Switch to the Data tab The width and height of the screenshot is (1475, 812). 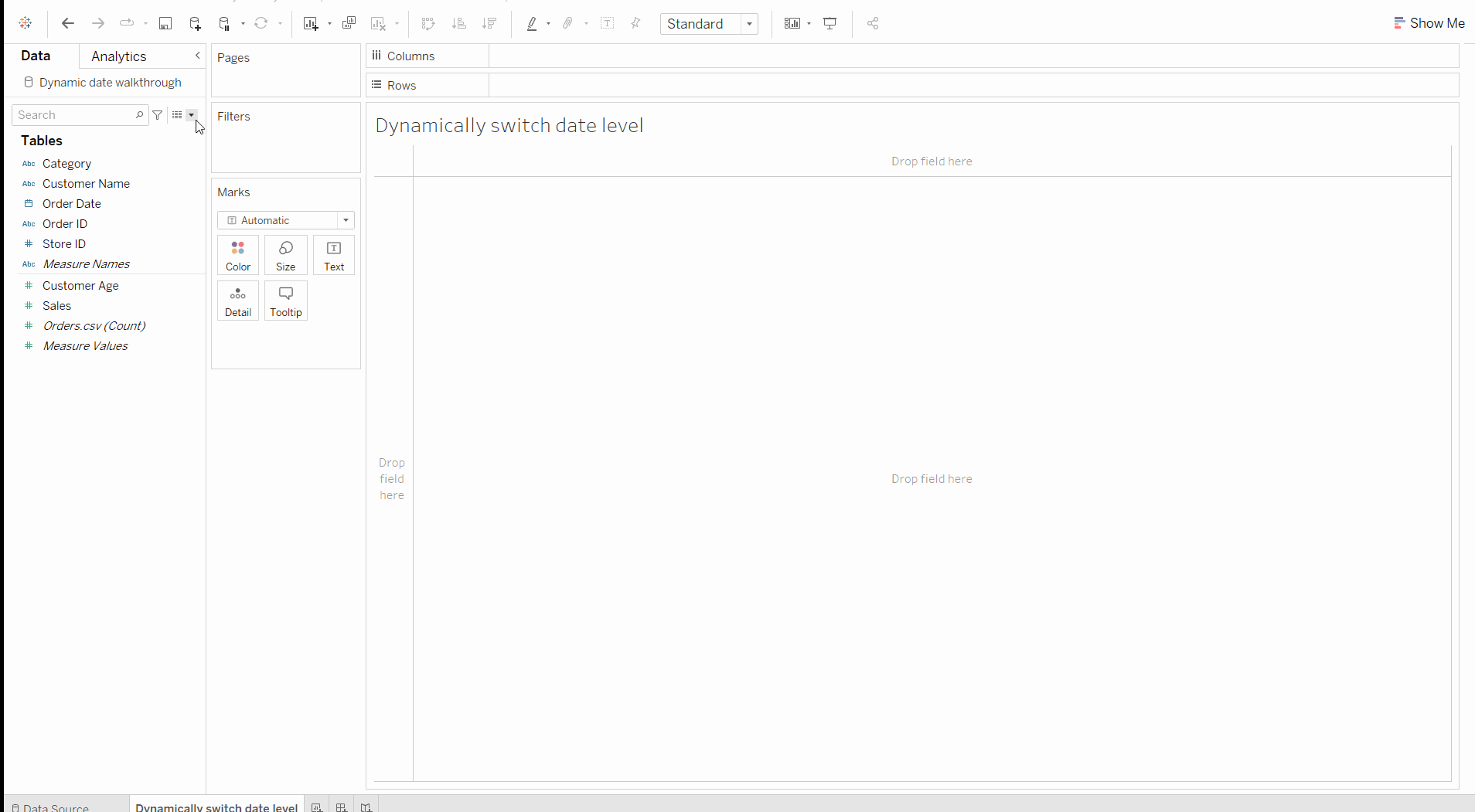tap(36, 56)
